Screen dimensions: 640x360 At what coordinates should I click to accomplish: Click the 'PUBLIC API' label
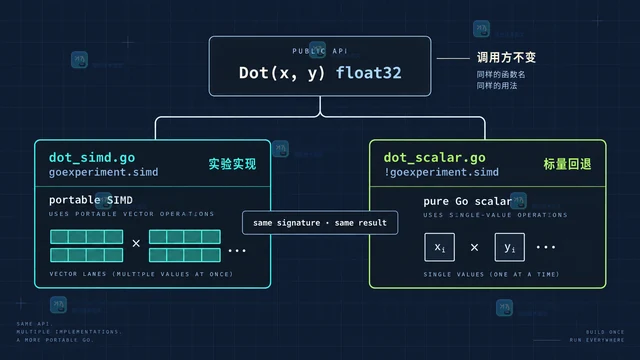320,51
